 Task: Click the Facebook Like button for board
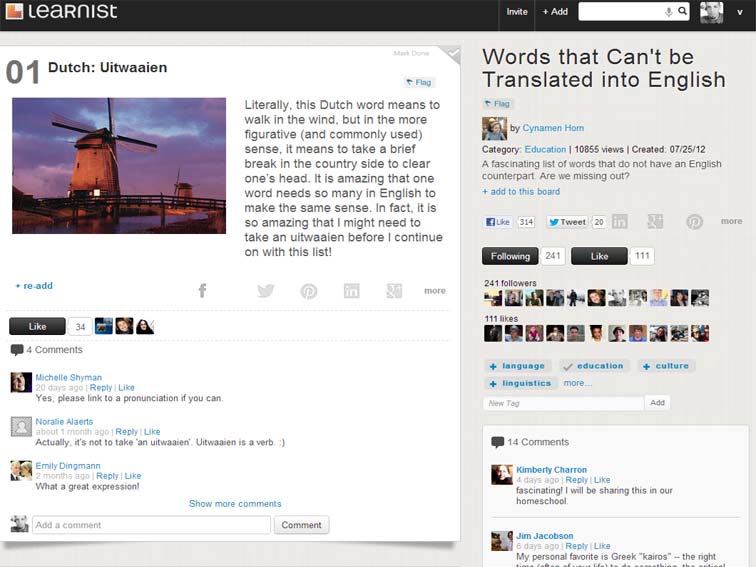(x=498, y=222)
